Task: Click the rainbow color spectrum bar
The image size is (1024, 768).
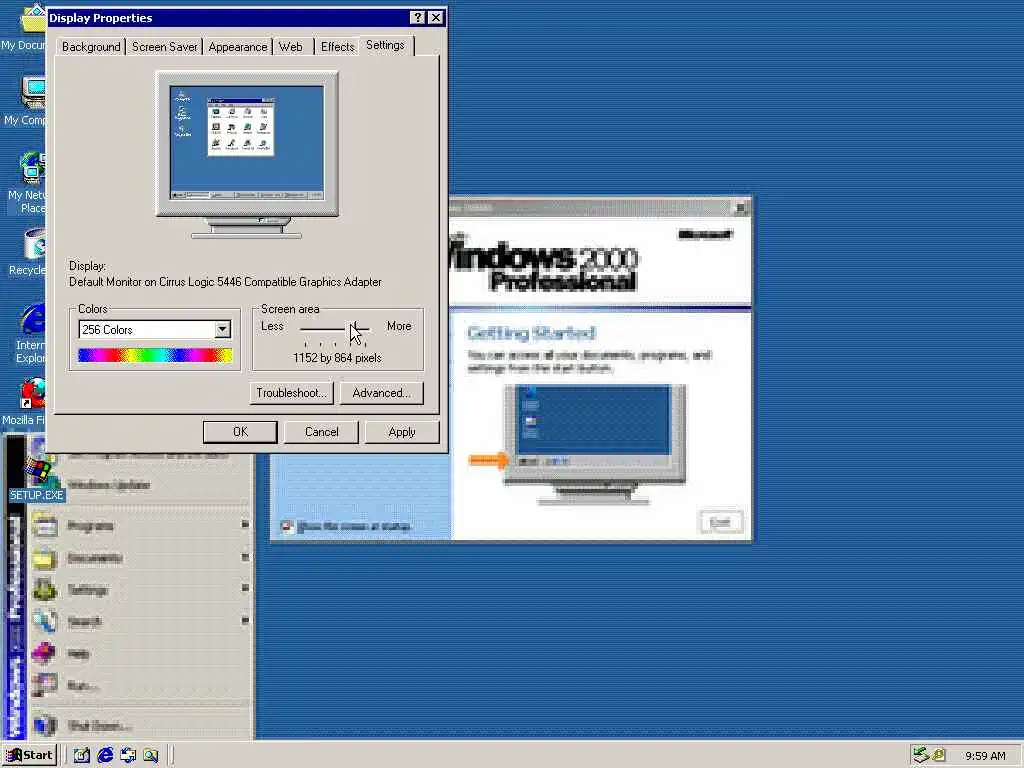Action: click(155, 355)
